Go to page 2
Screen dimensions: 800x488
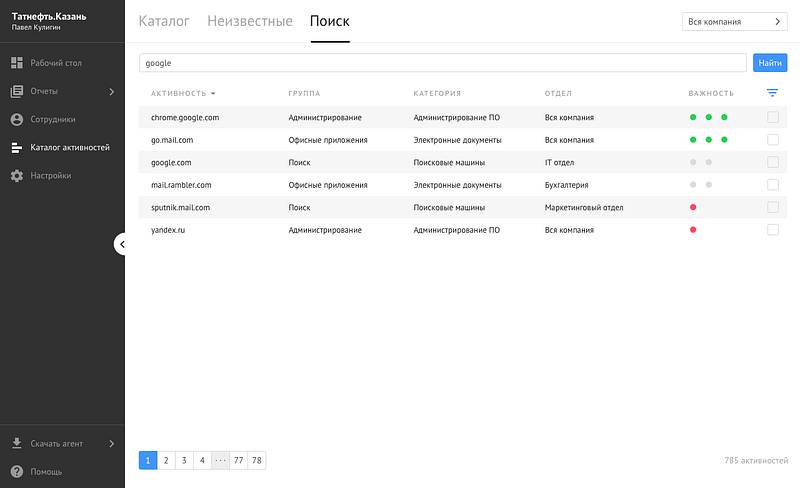pos(166,460)
